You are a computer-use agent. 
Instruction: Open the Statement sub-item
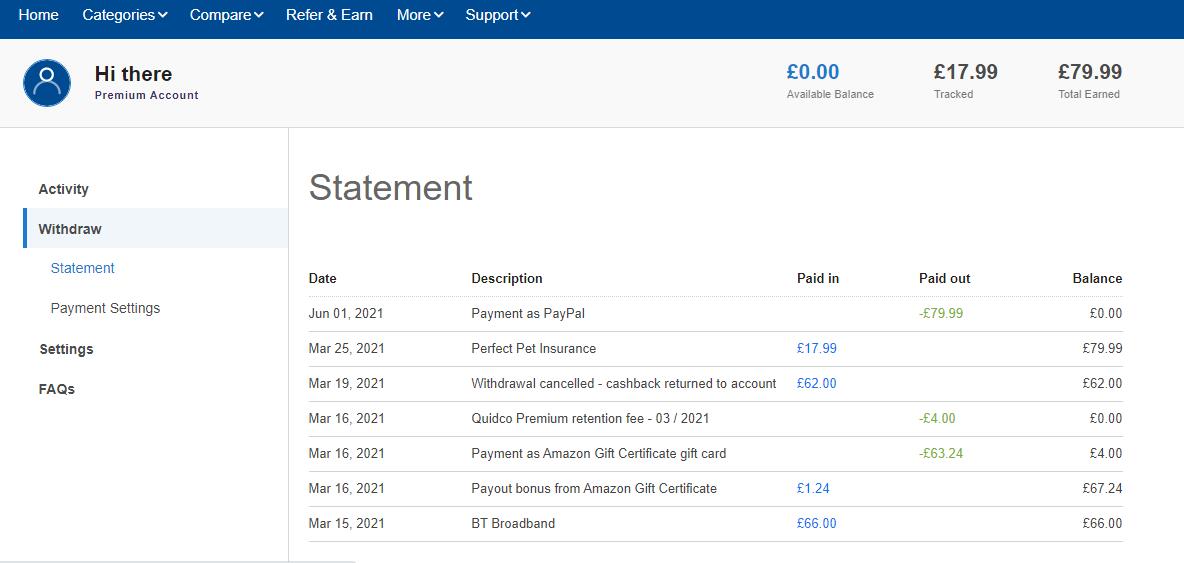coord(83,268)
